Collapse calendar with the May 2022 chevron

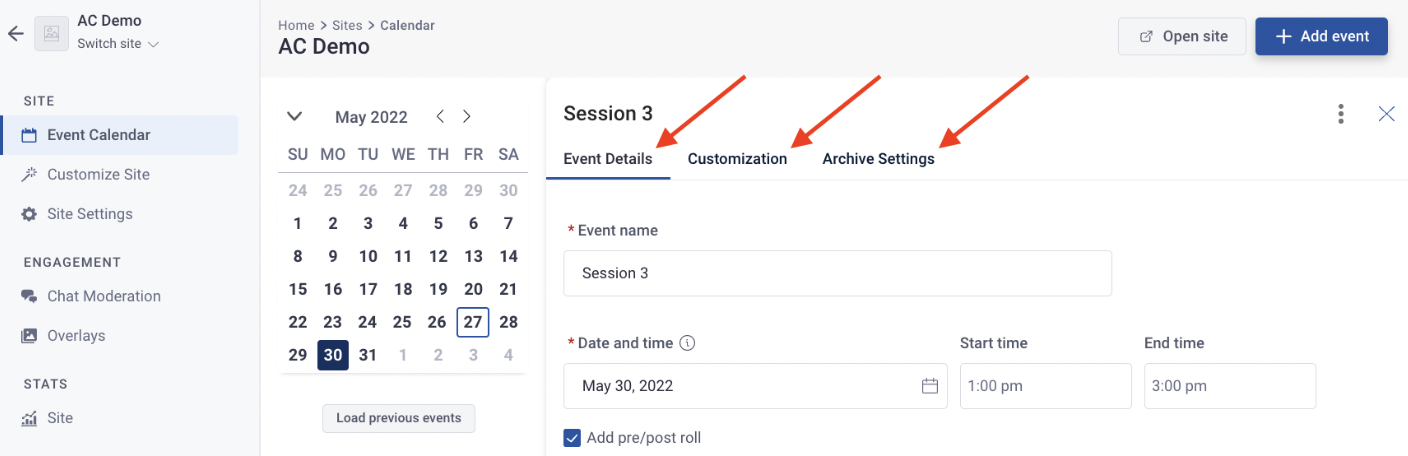coord(294,116)
